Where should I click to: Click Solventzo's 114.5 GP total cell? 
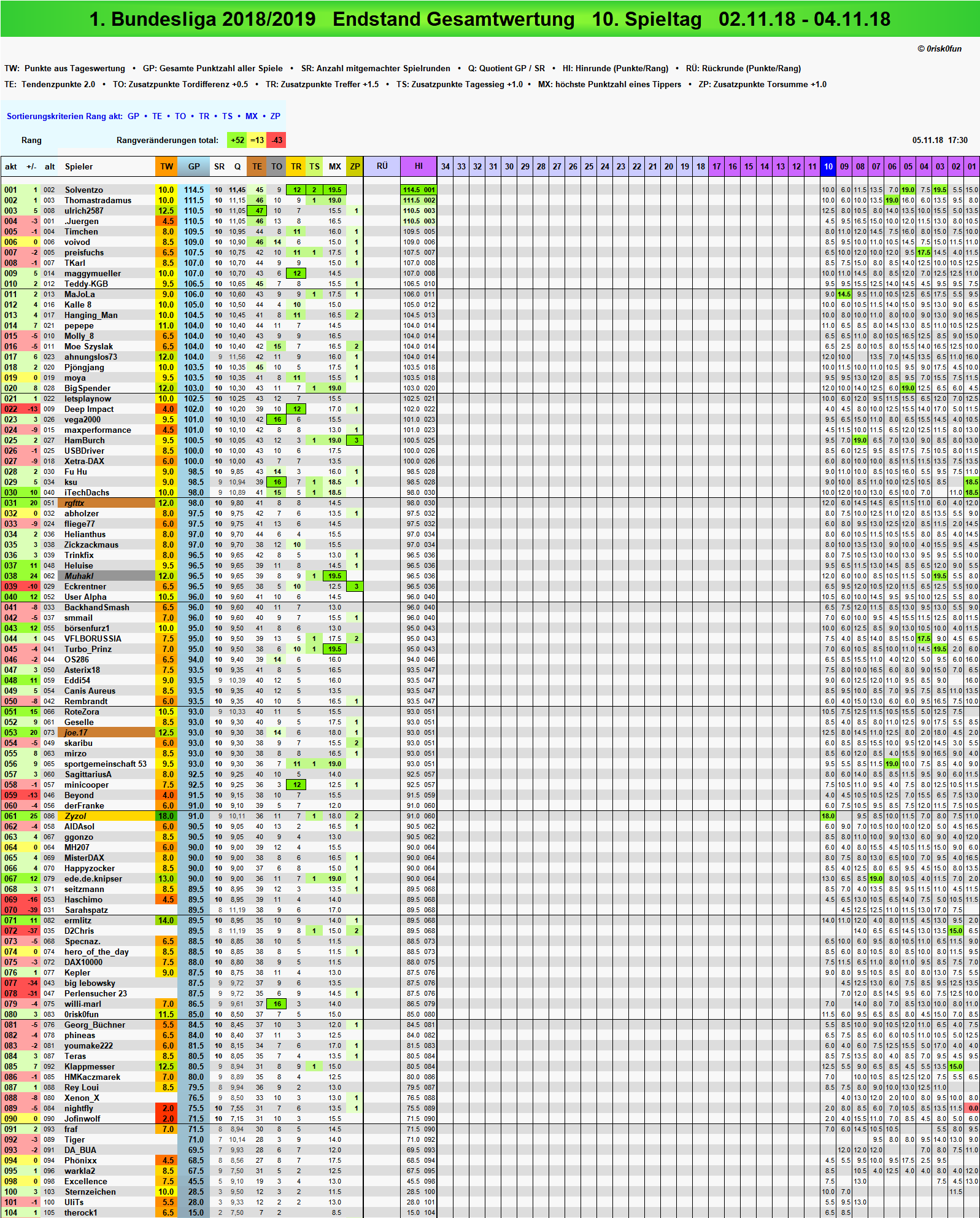point(194,190)
